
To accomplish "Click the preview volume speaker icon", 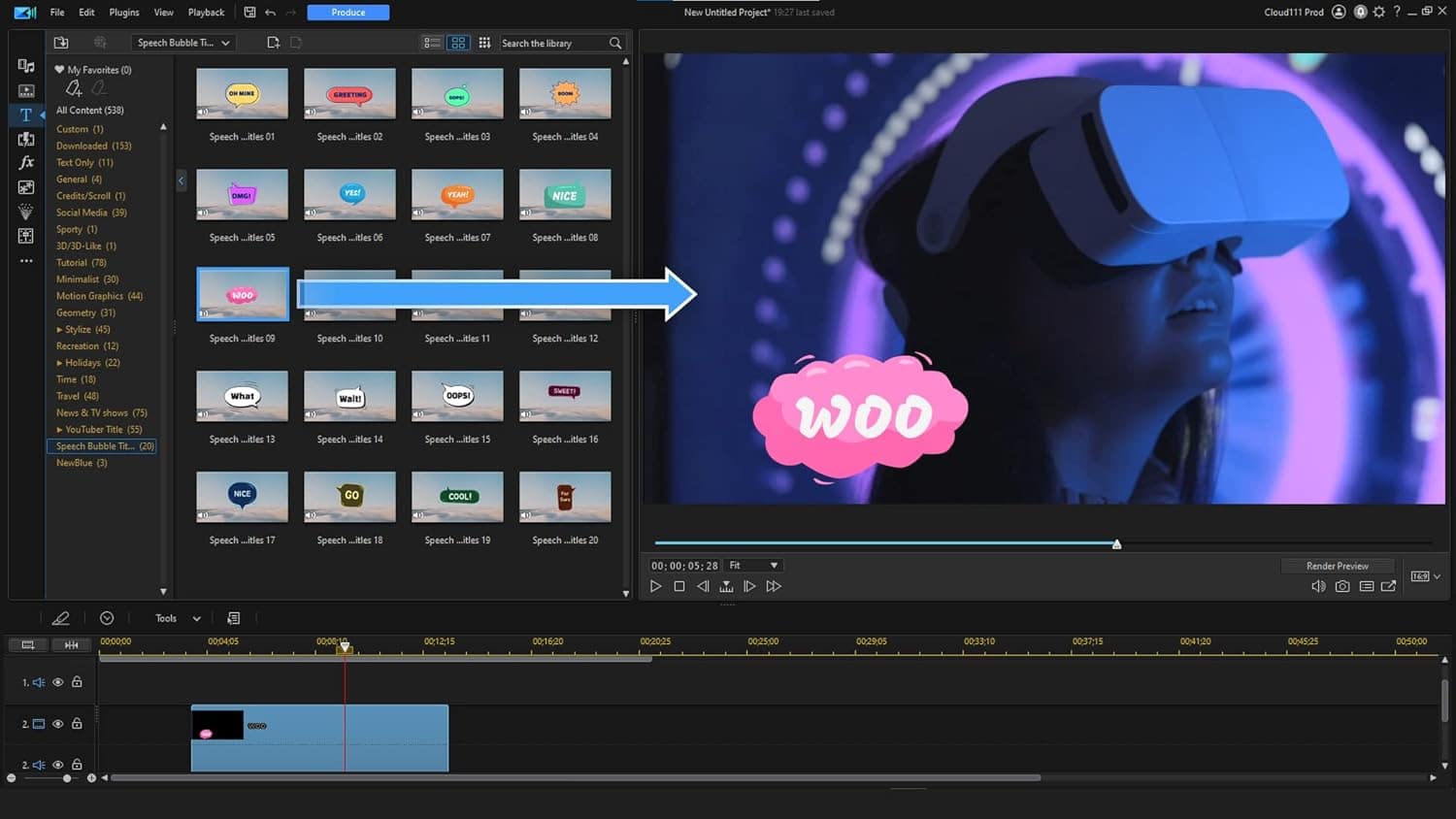I will pyautogui.click(x=1318, y=586).
